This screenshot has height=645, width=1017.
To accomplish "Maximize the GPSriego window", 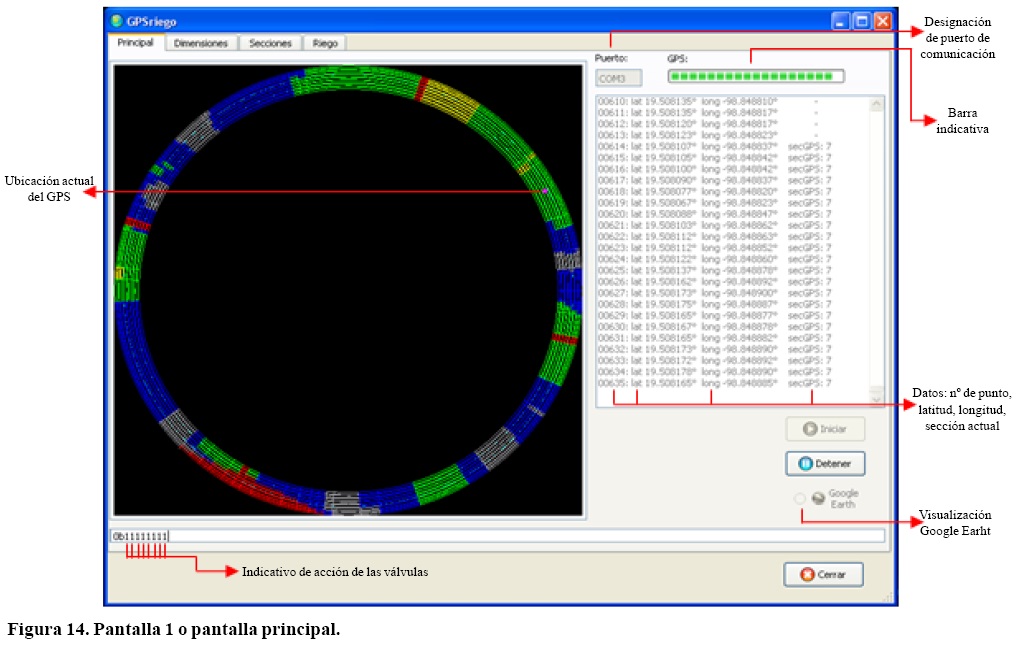I will (861, 20).
